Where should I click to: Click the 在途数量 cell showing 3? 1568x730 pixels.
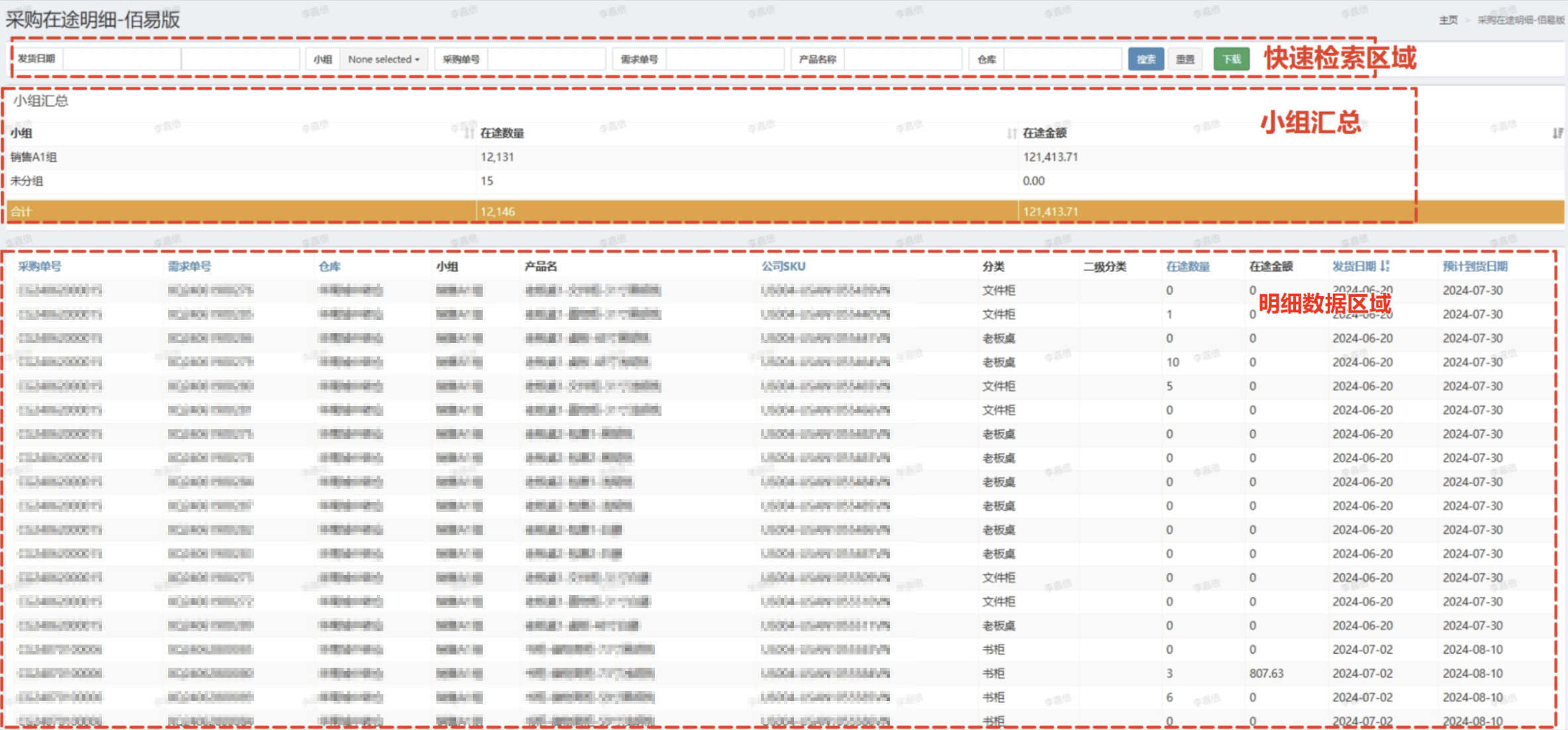[x=1170, y=673]
